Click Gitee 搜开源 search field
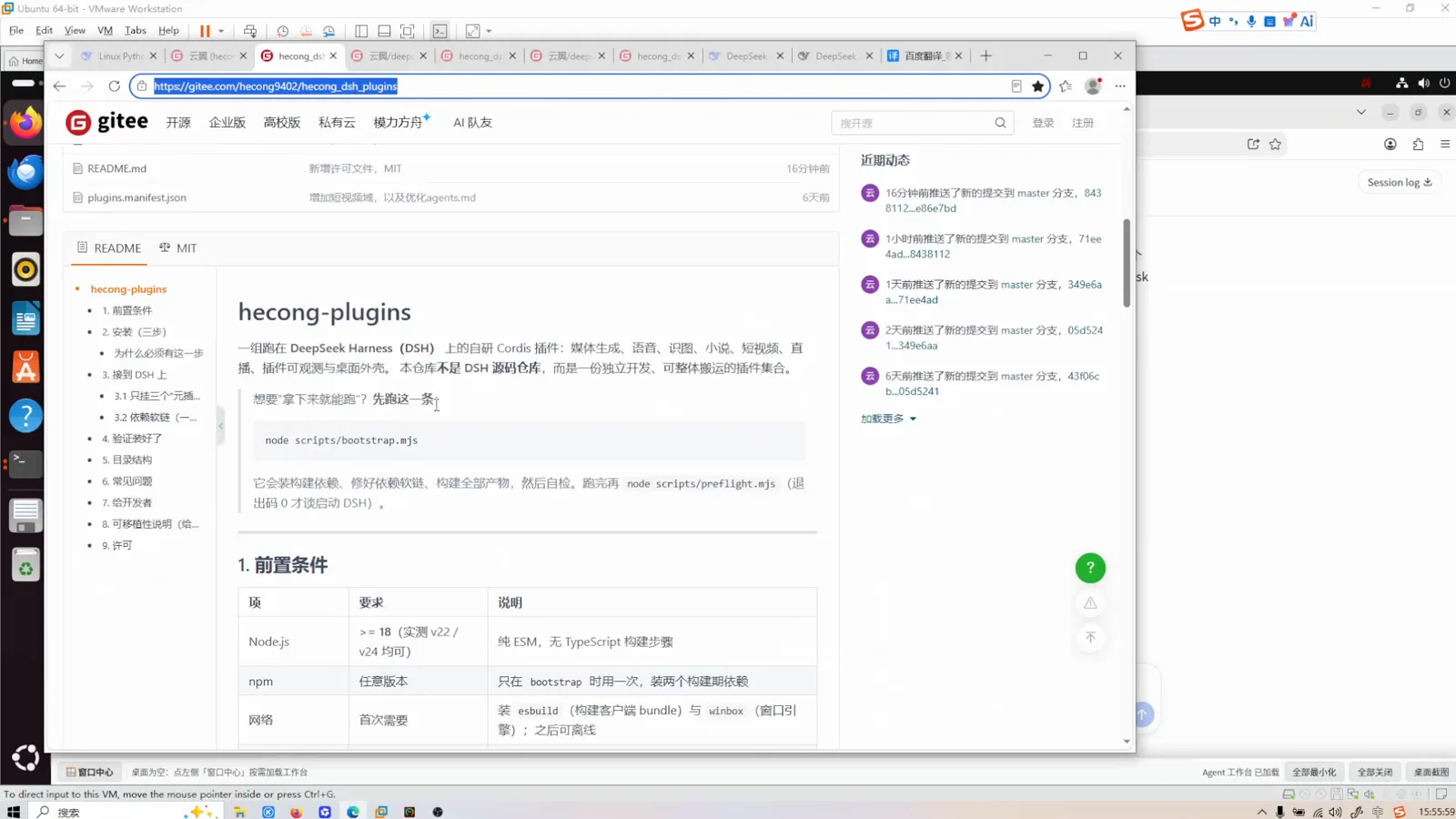 [x=913, y=123]
